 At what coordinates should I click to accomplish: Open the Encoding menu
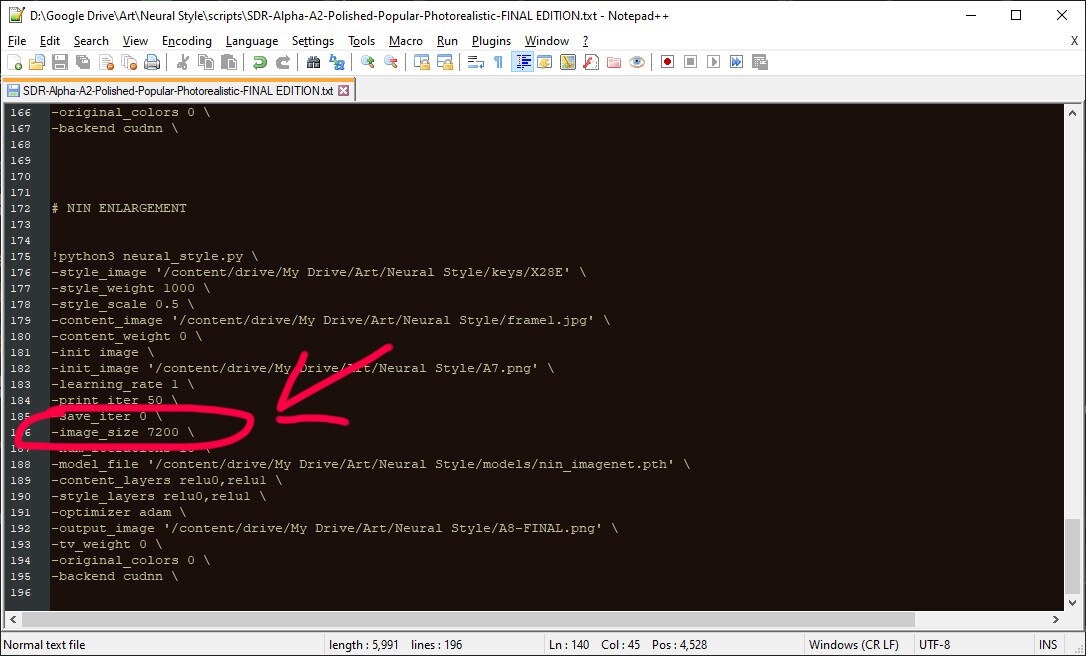[187, 41]
